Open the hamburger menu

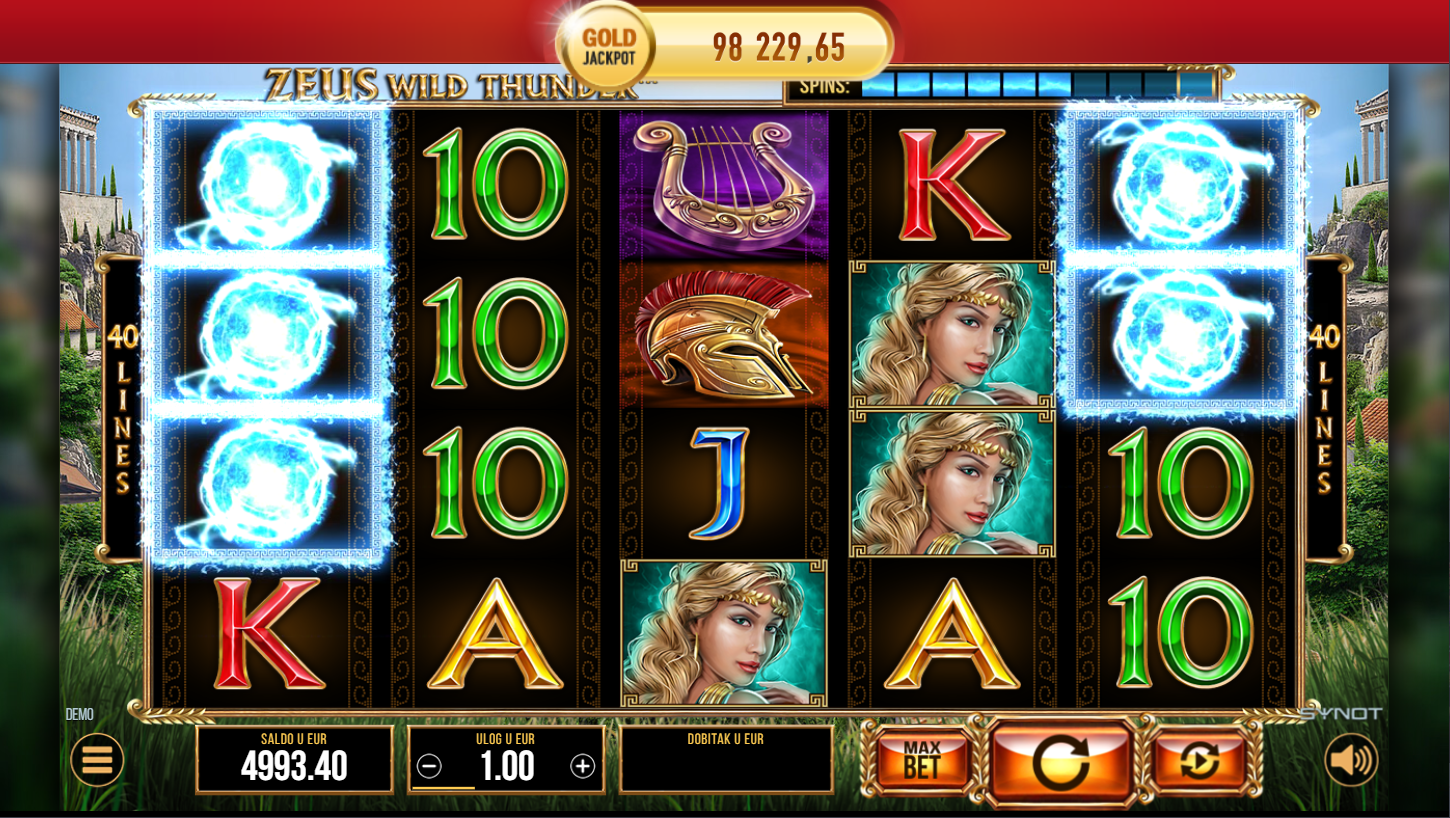point(97,760)
